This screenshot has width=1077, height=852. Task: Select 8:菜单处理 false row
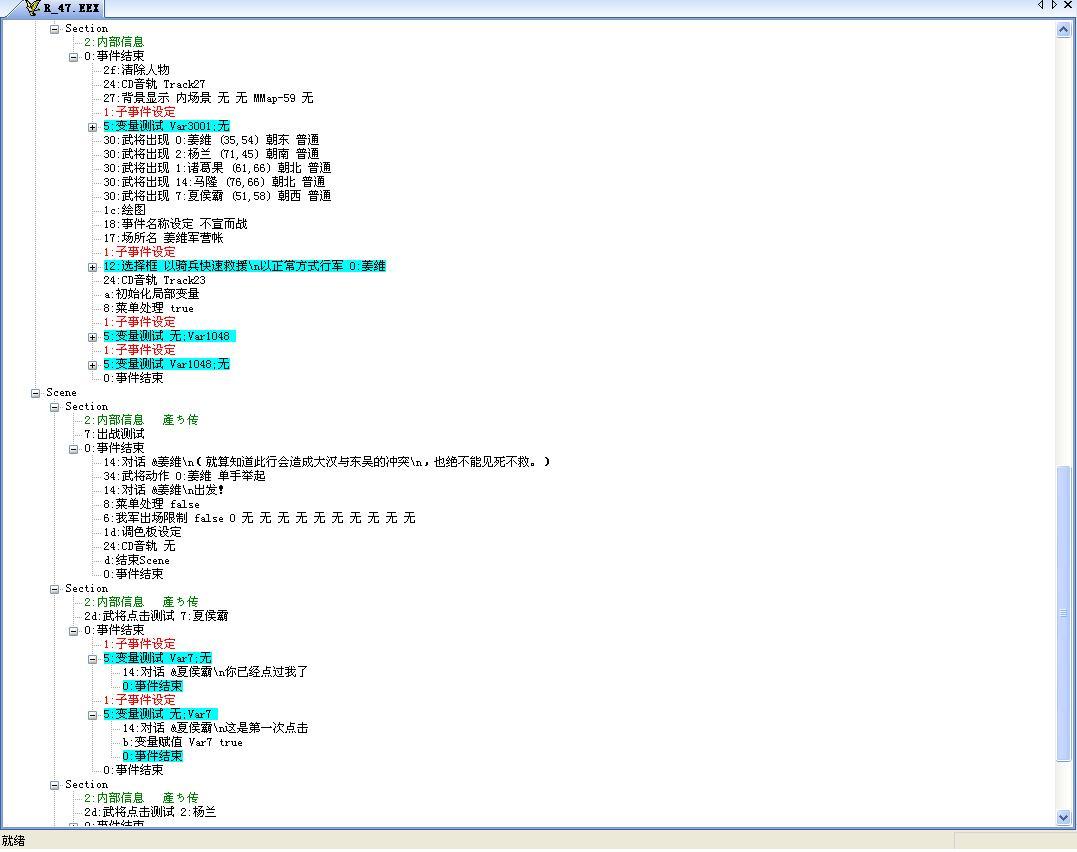pos(151,504)
